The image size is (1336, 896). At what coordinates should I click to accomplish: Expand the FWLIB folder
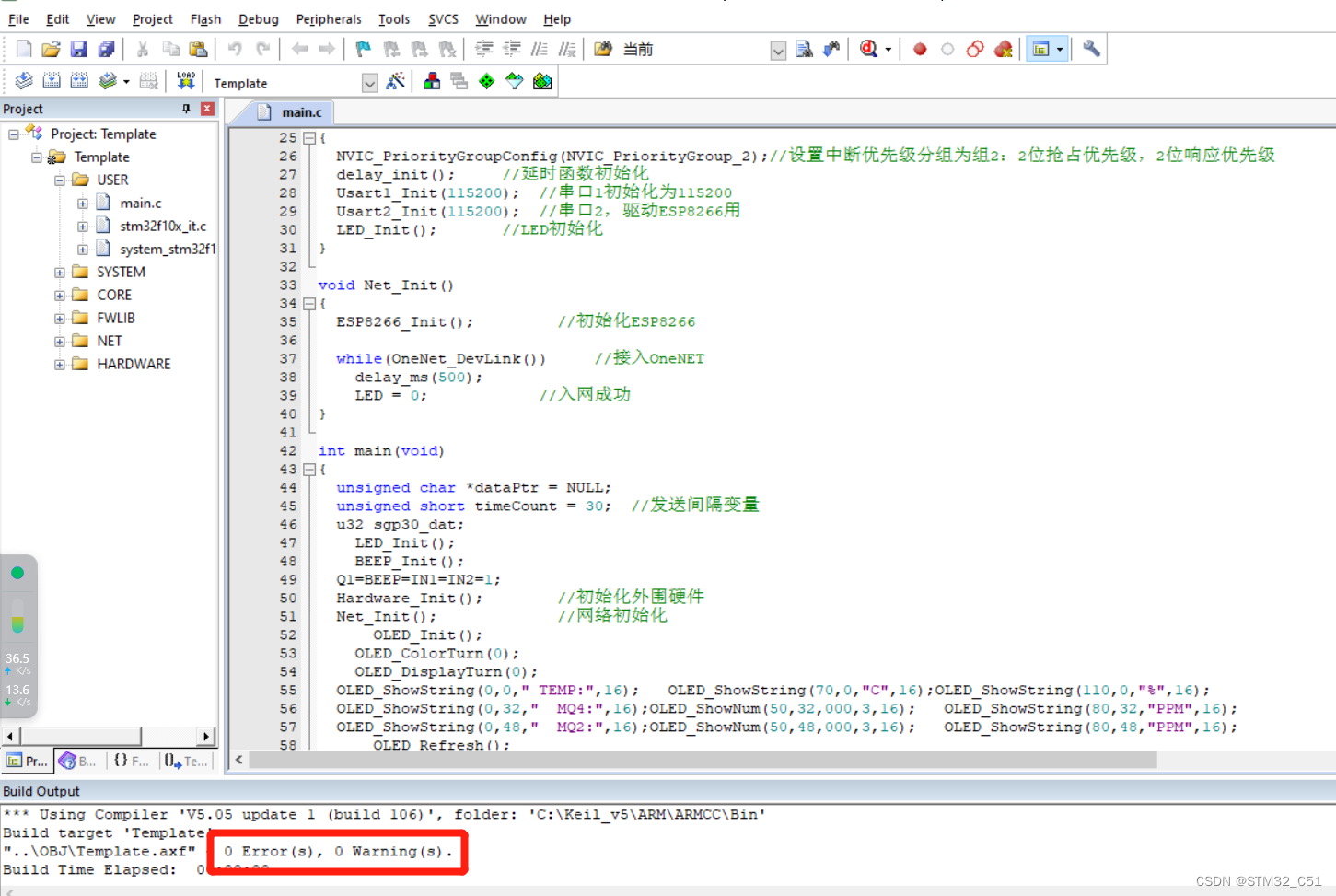coord(60,319)
